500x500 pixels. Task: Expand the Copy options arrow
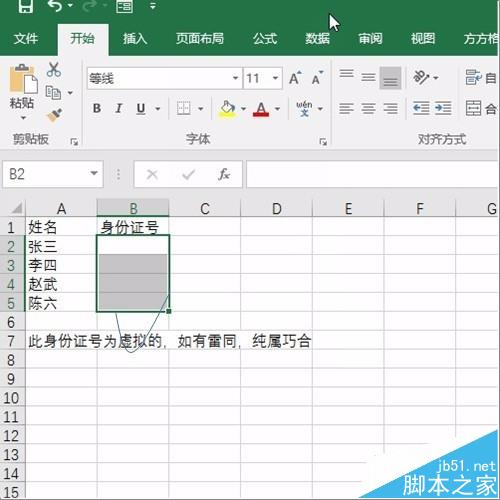point(70,93)
